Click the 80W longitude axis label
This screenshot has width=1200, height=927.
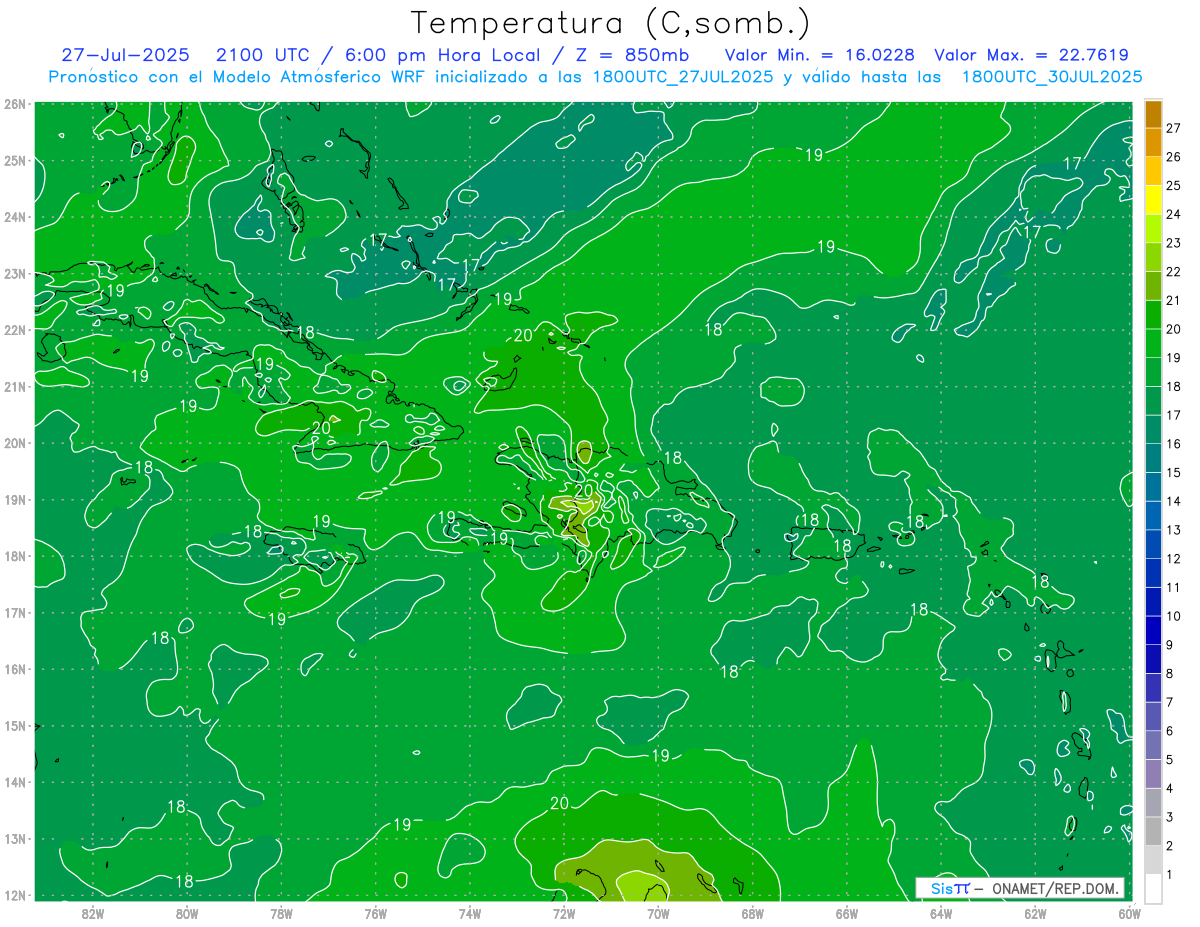click(x=187, y=913)
